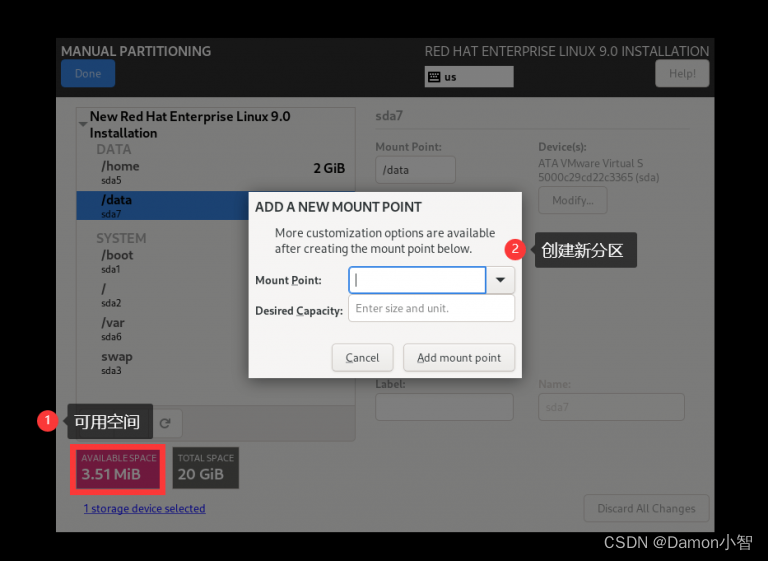768x561 pixels.
Task: Select the swap sda3 partition row
Action: tap(163, 363)
